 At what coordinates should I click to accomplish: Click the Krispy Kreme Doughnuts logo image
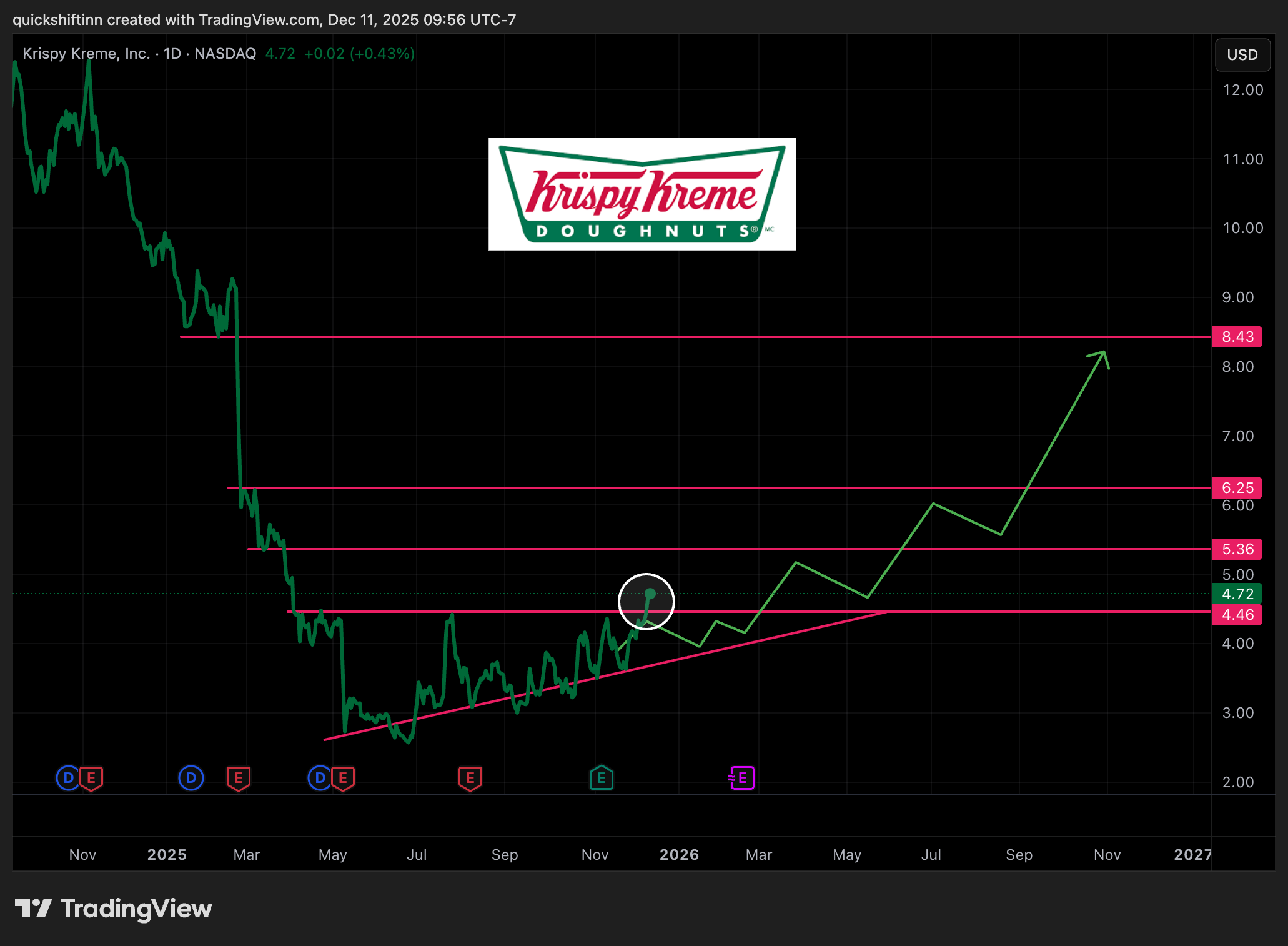(642, 194)
